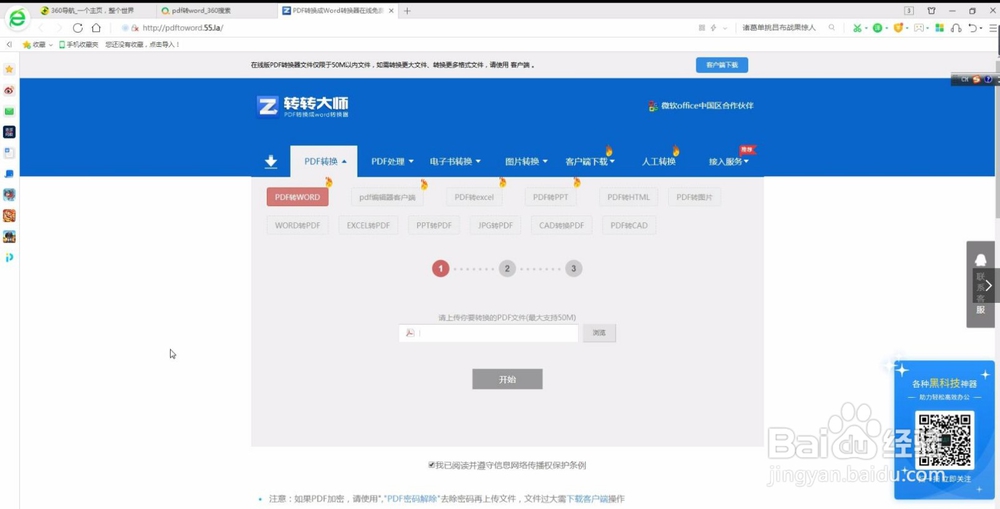Click the 开始 start button

(x=508, y=379)
